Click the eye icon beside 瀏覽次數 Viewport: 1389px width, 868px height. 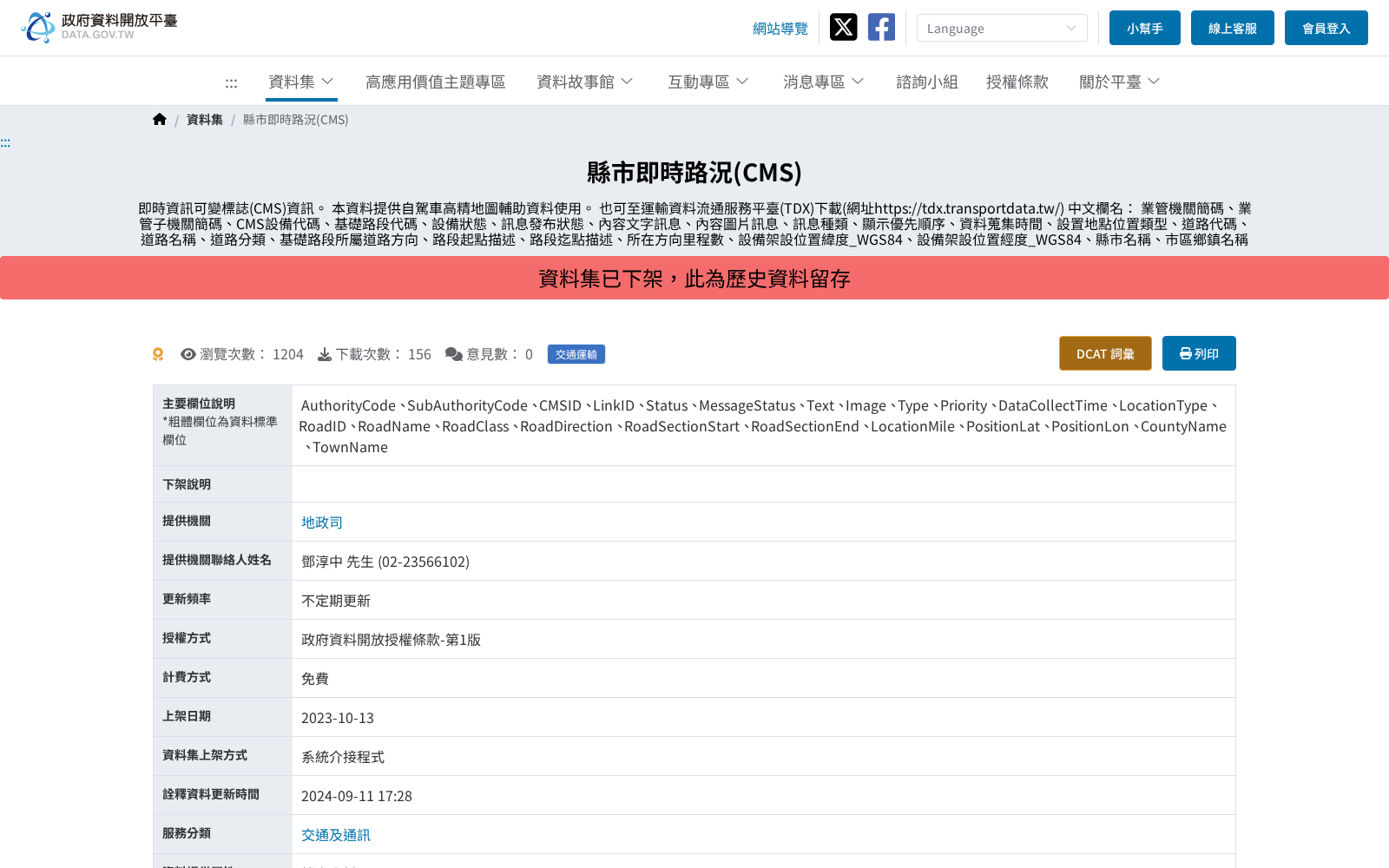coord(188,354)
